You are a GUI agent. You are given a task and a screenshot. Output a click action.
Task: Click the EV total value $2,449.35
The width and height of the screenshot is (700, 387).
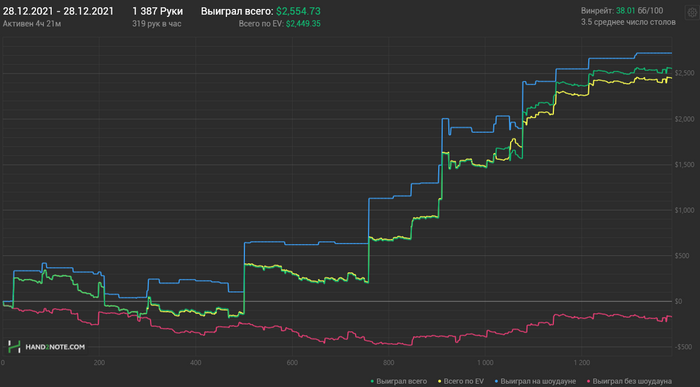click(x=303, y=24)
